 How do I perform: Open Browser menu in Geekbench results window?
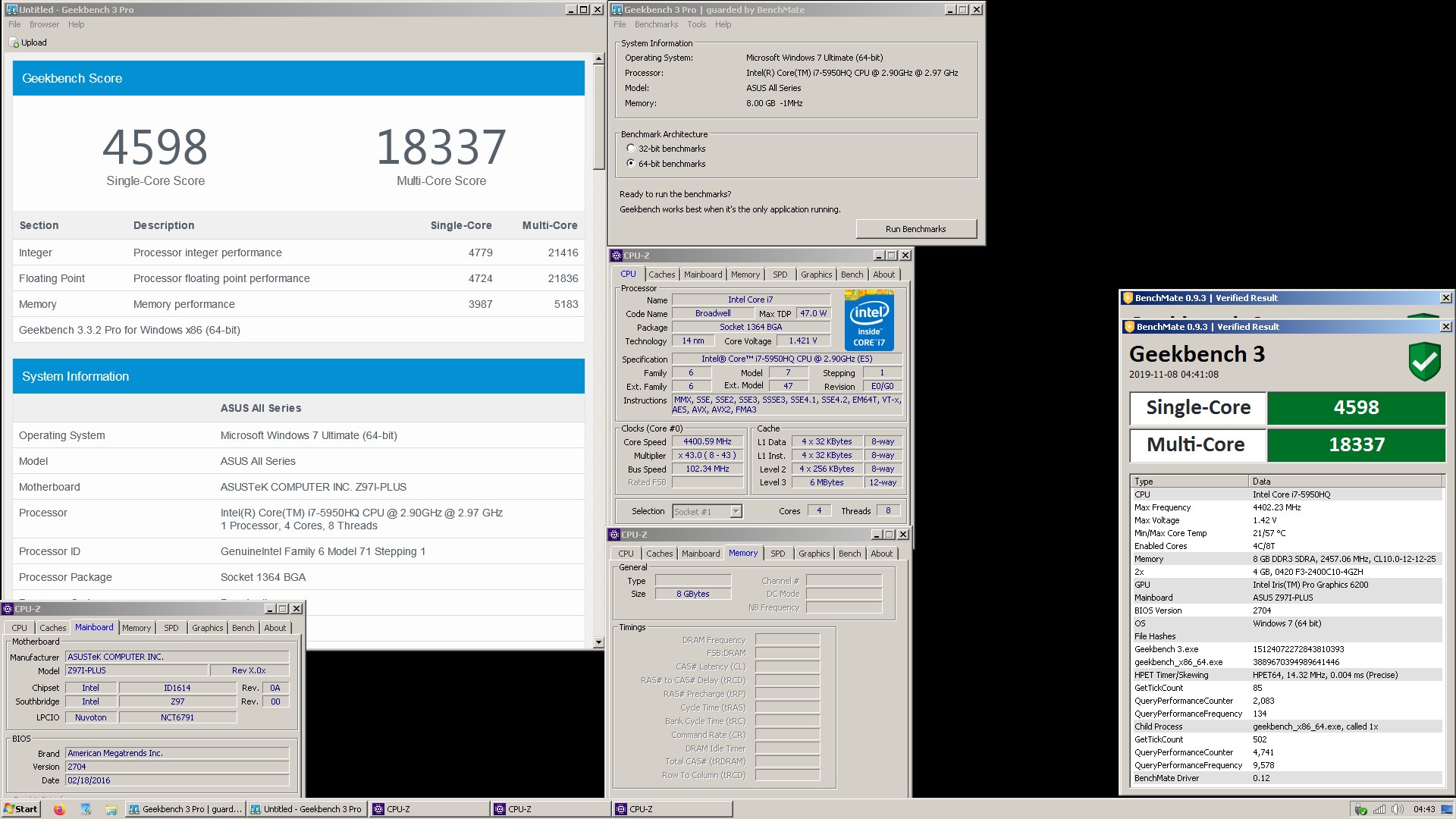pyautogui.click(x=44, y=25)
